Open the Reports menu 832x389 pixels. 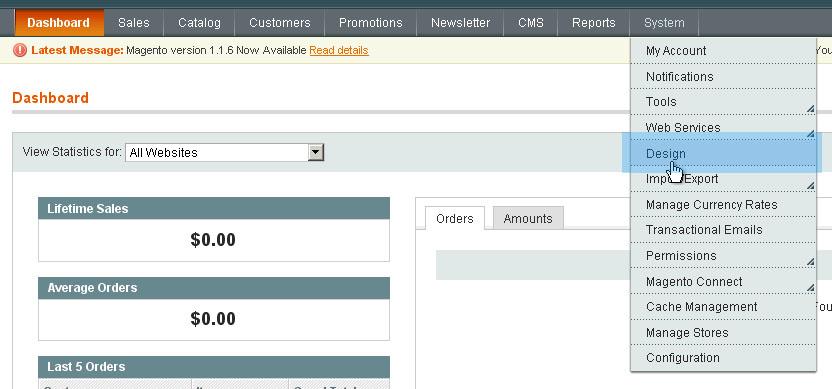593,23
